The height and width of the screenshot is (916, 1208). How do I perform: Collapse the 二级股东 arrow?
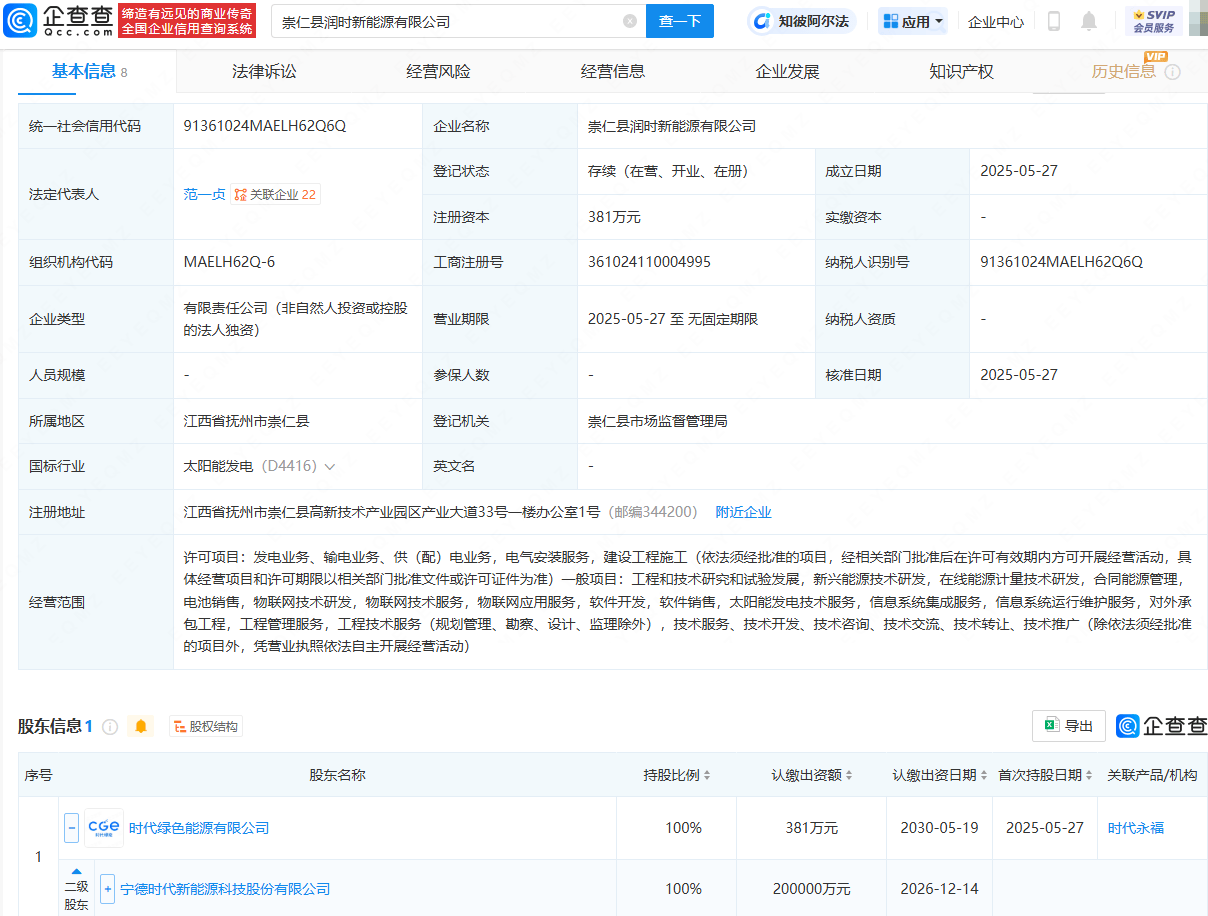tap(76, 871)
